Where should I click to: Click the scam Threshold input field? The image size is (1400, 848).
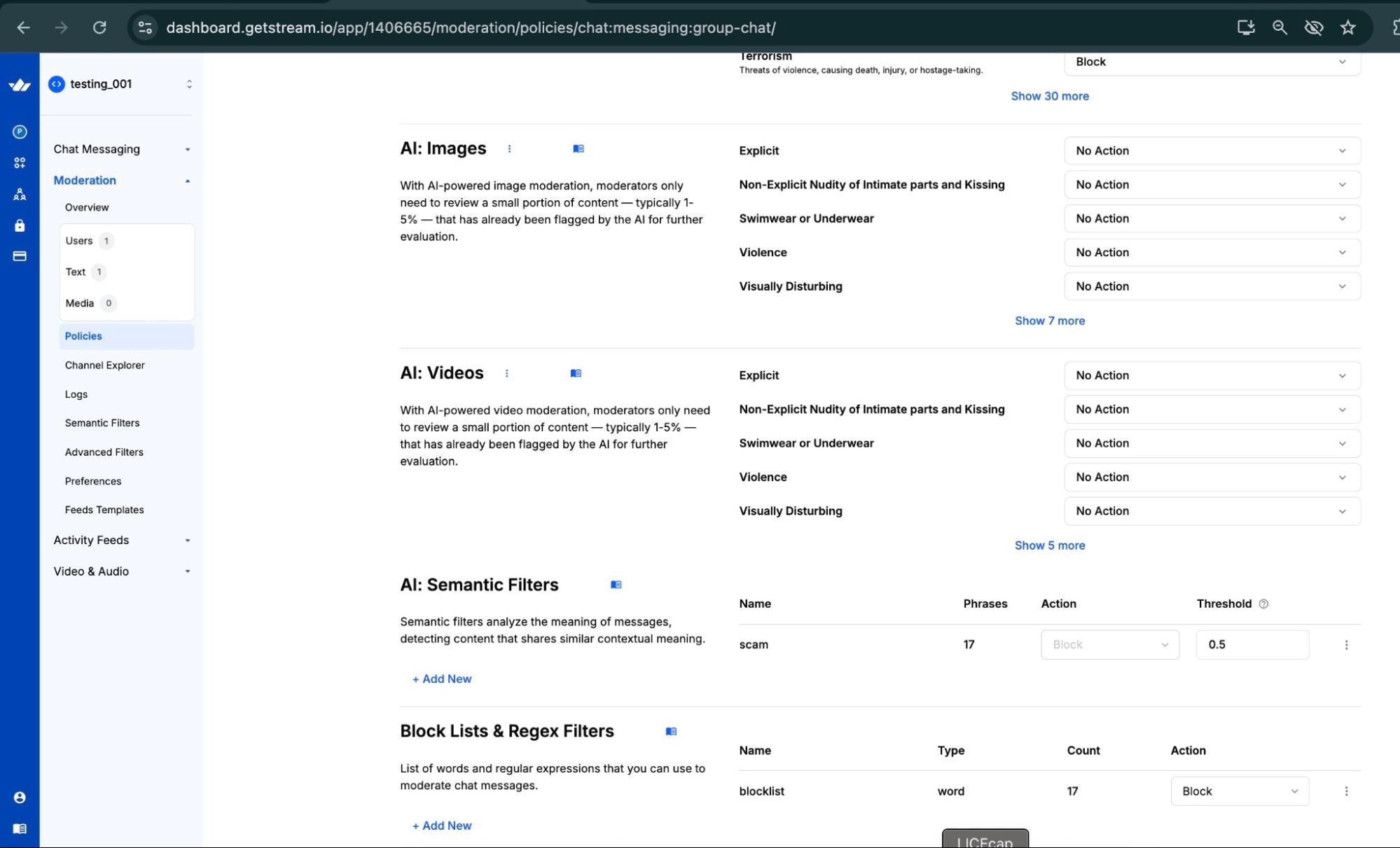click(1252, 644)
